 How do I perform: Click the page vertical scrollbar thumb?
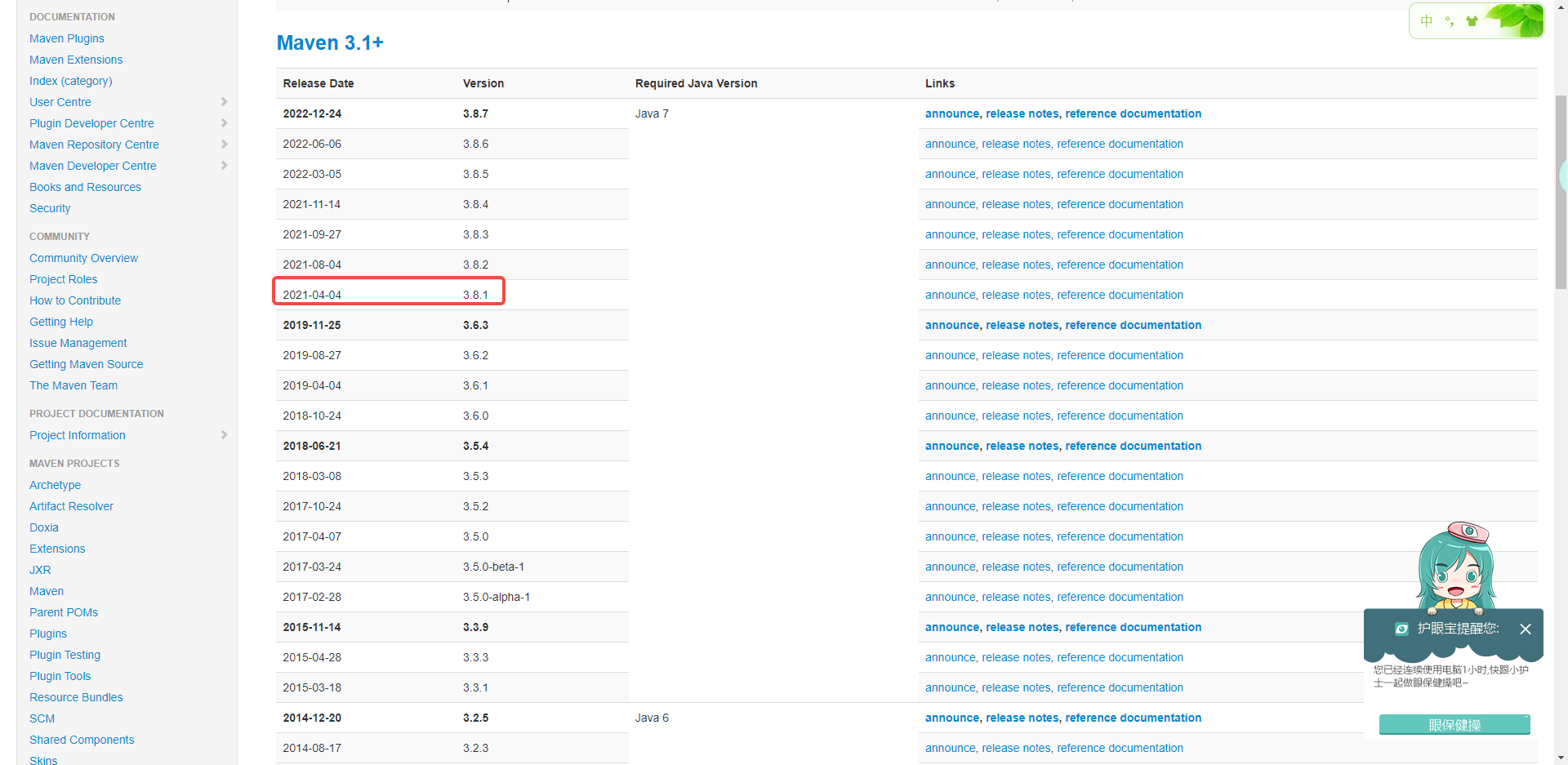(1561, 192)
